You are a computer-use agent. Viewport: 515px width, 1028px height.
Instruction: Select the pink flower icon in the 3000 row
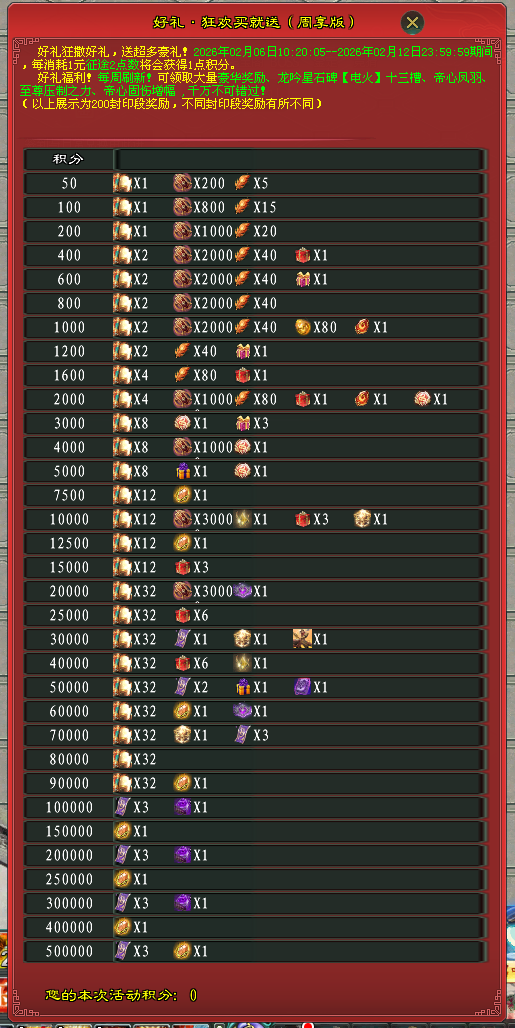point(182,423)
